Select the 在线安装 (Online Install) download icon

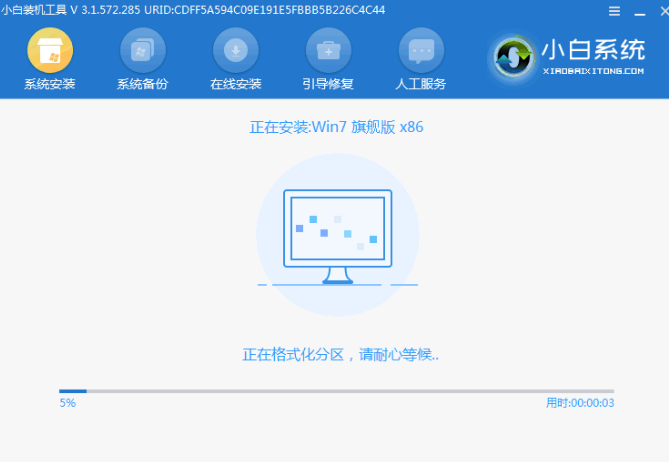236,50
